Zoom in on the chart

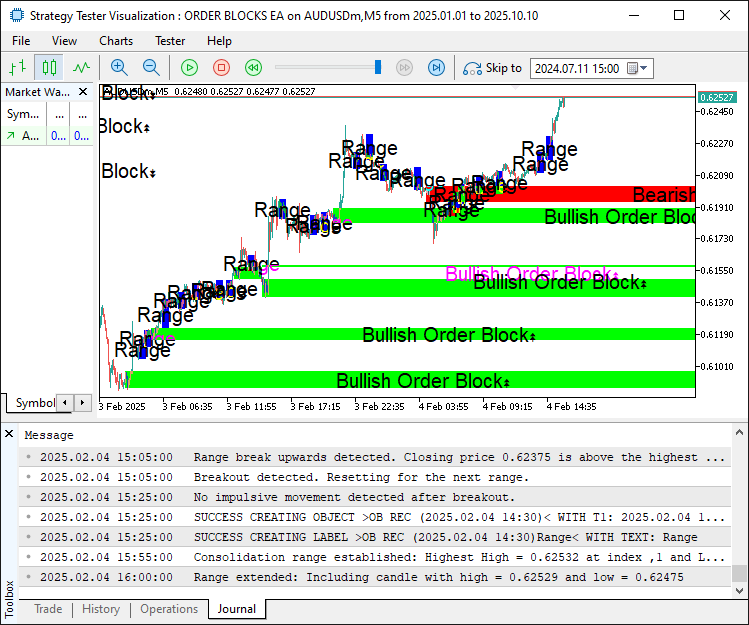119,68
